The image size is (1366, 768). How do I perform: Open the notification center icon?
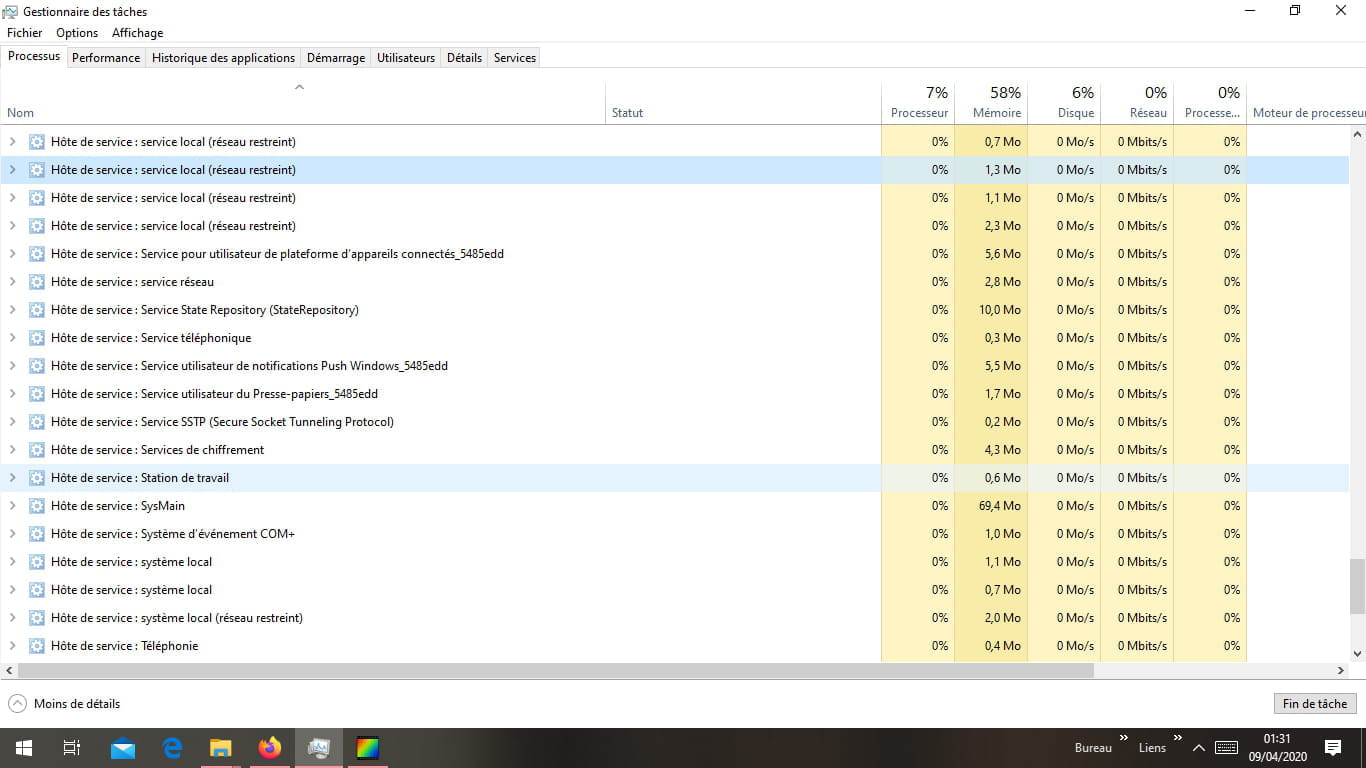[1333, 748]
